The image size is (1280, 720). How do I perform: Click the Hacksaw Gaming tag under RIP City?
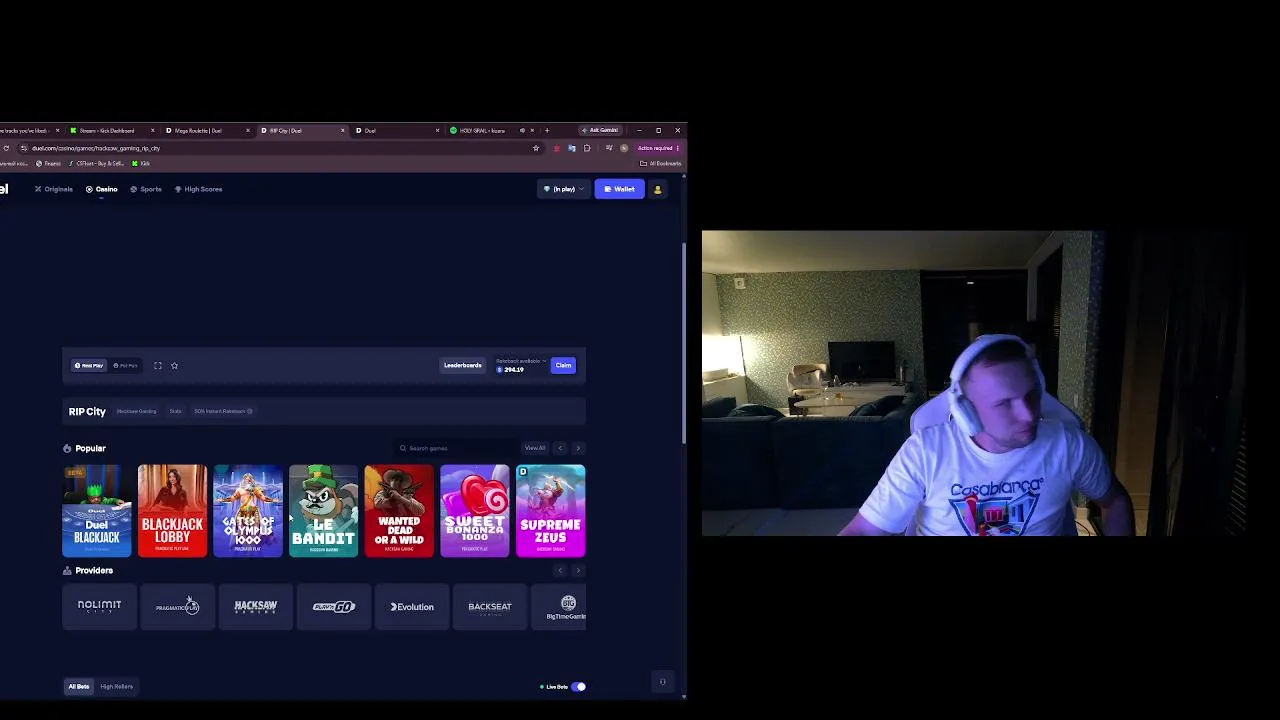click(136, 411)
